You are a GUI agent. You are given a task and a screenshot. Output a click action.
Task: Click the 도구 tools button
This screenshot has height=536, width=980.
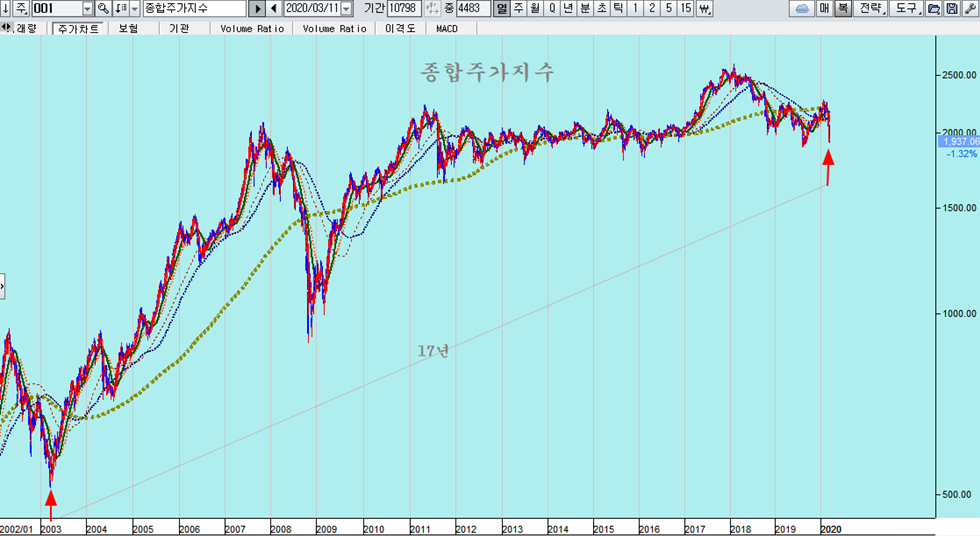908,8
